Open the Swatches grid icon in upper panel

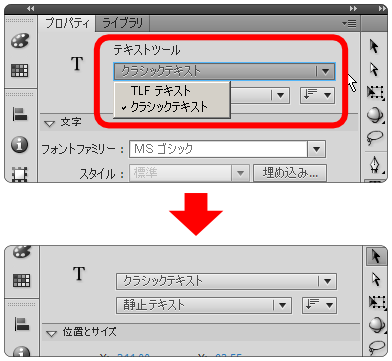click(20, 70)
